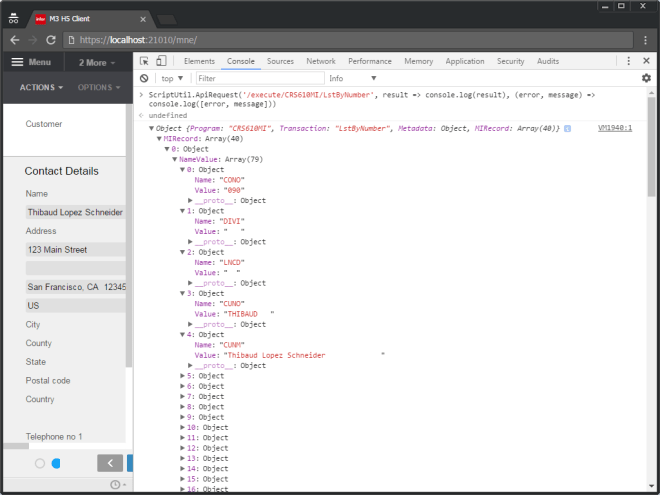Click the inspect element picker icon
Image resolution: width=660 pixels, height=495 pixels.
(x=145, y=61)
